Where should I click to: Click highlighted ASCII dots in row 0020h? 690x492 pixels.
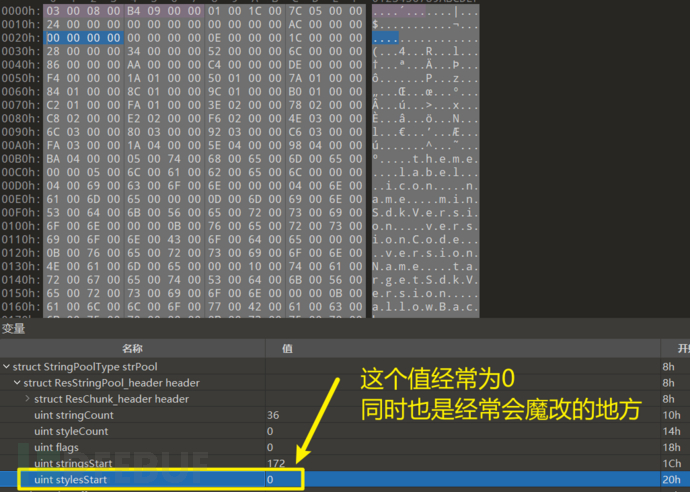coord(385,38)
